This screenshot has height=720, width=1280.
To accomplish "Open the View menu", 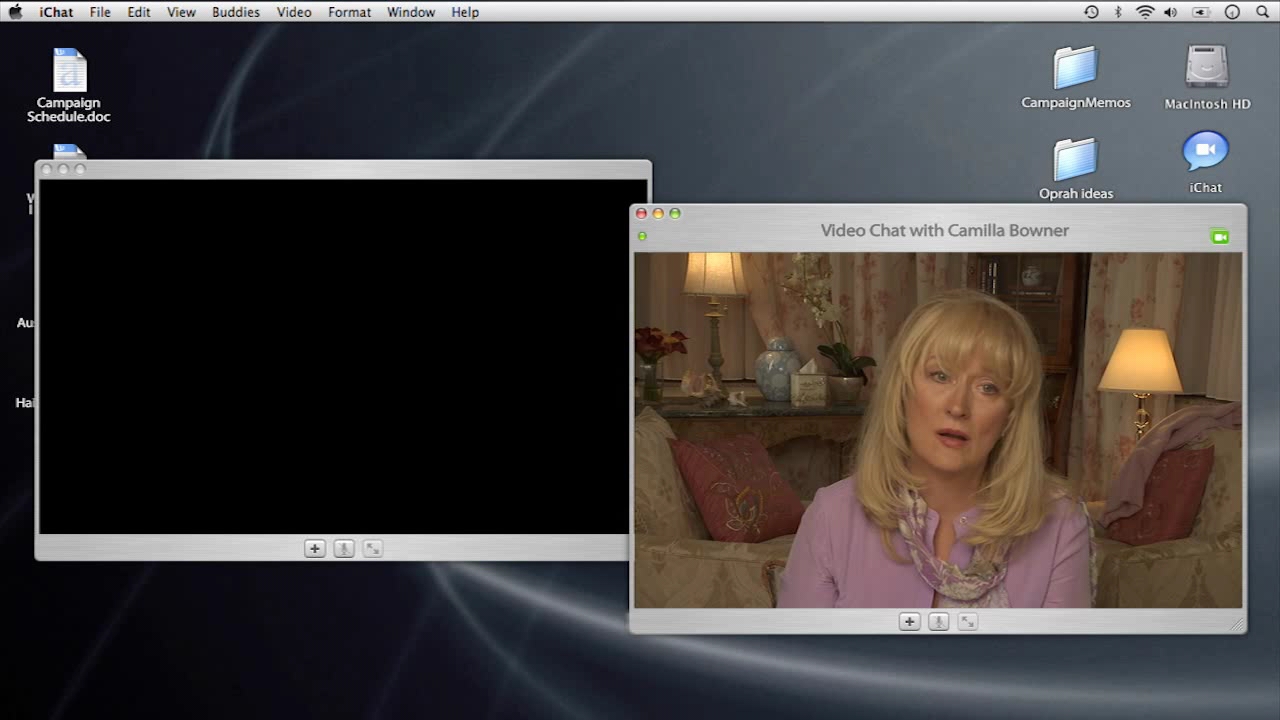I will pos(181,12).
